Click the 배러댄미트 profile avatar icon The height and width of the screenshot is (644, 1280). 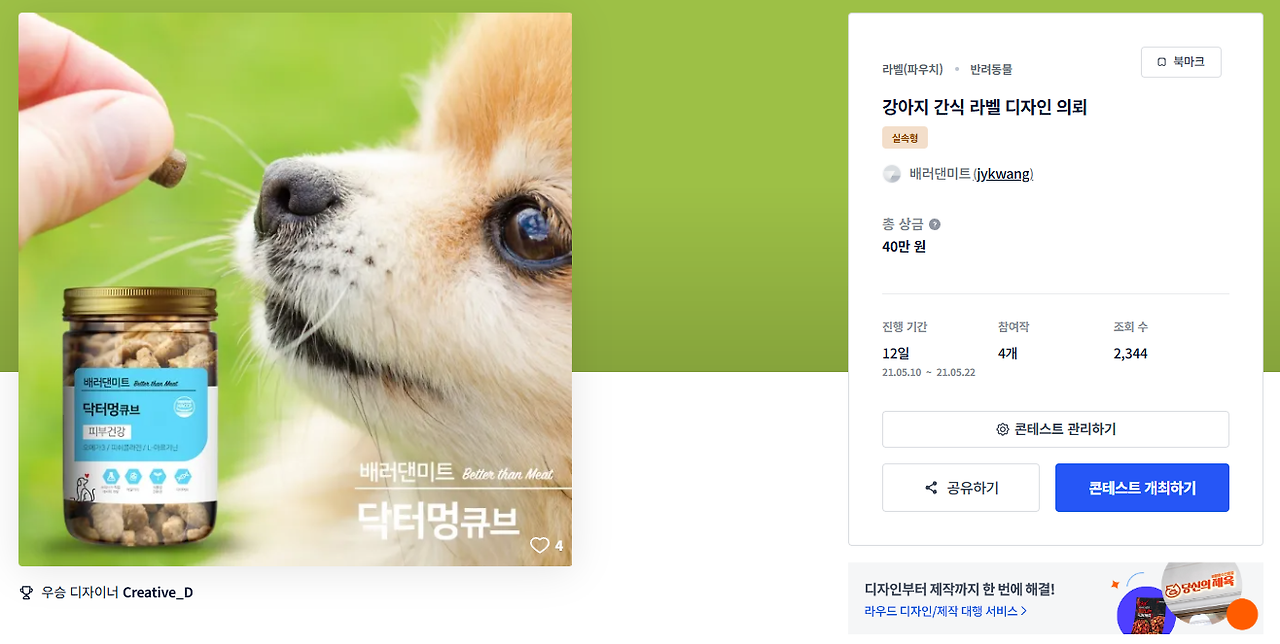pyautogui.click(x=892, y=174)
